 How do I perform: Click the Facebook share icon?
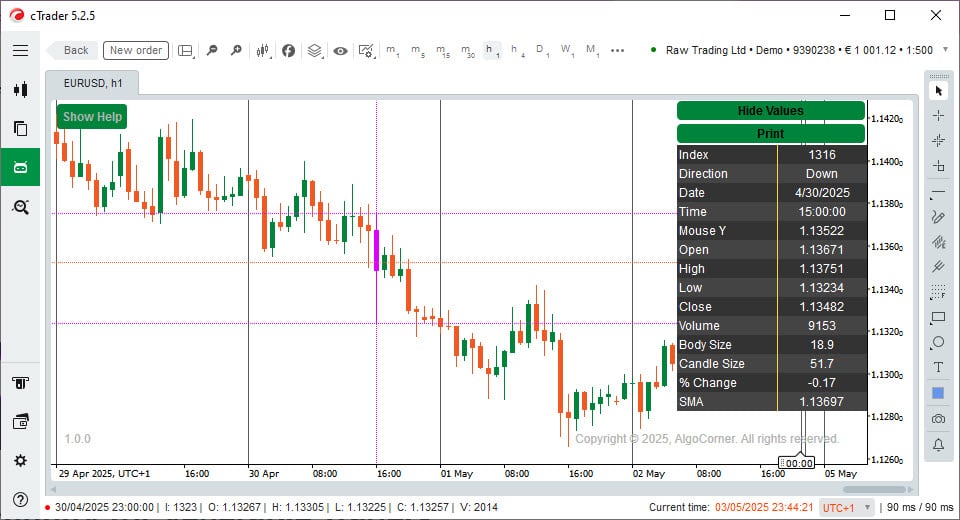(x=288, y=51)
